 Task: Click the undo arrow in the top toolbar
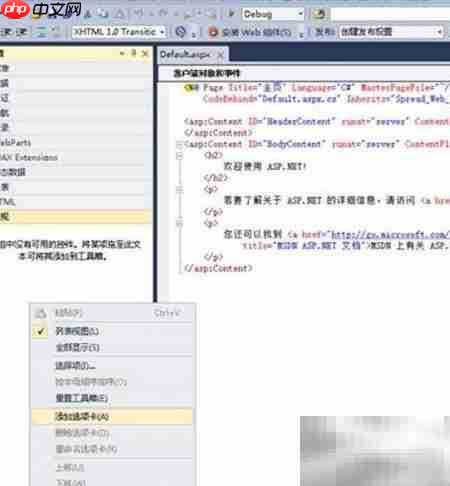click(x=139, y=14)
